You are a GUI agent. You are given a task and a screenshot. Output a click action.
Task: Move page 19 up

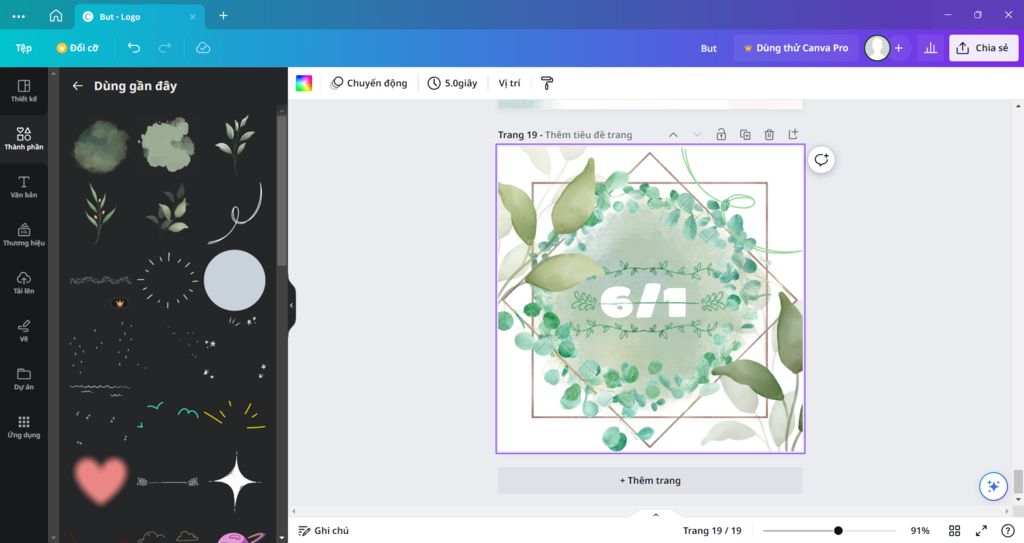point(673,135)
